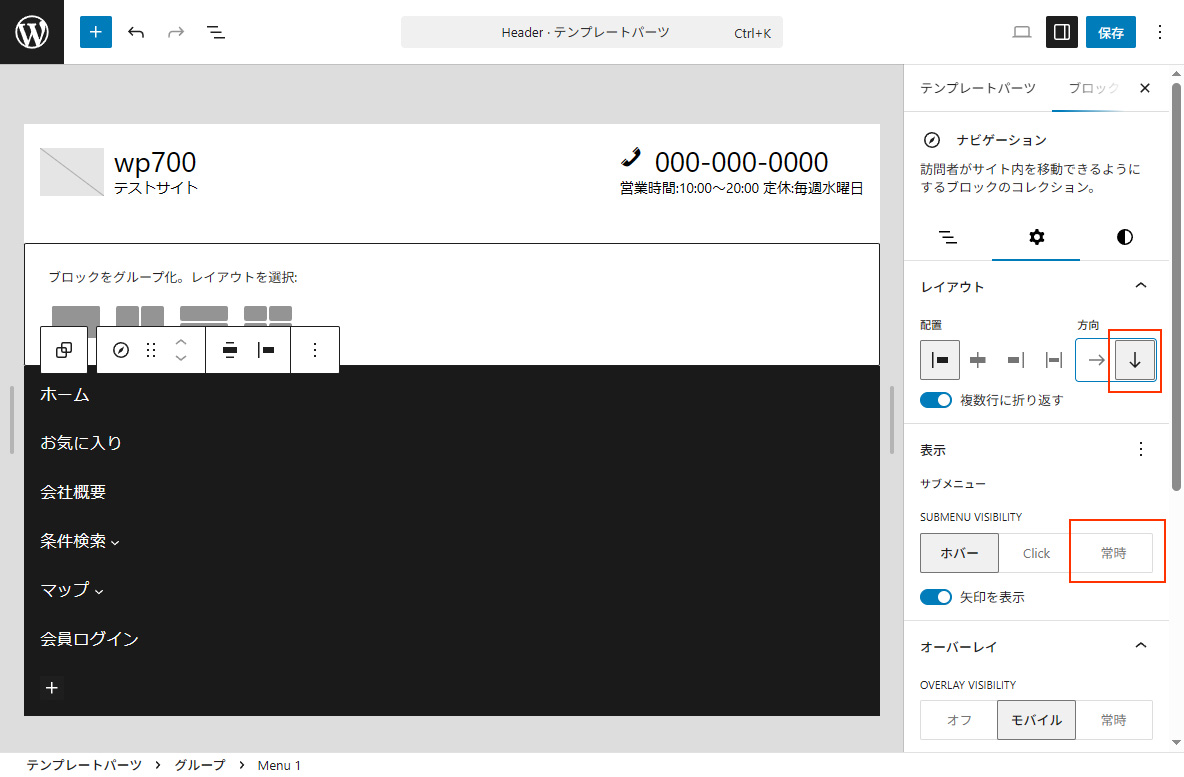This screenshot has height=777, width=1184.
Task: Open the Styles half-circle icon in sidebar
Action: point(1124,237)
